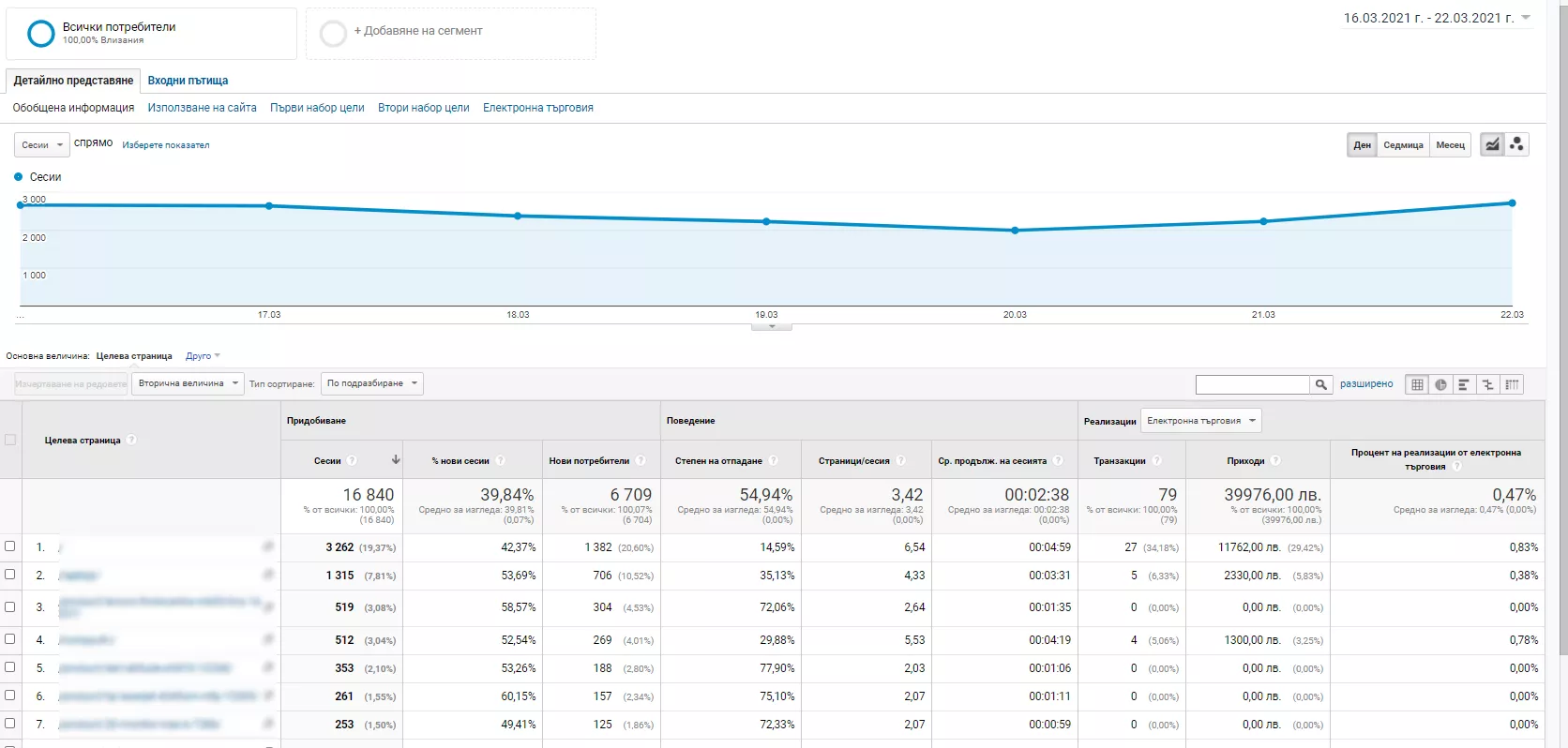The width and height of the screenshot is (1568, 748).
Task: Switch to the data table view icon
Action: (1417, 384)
